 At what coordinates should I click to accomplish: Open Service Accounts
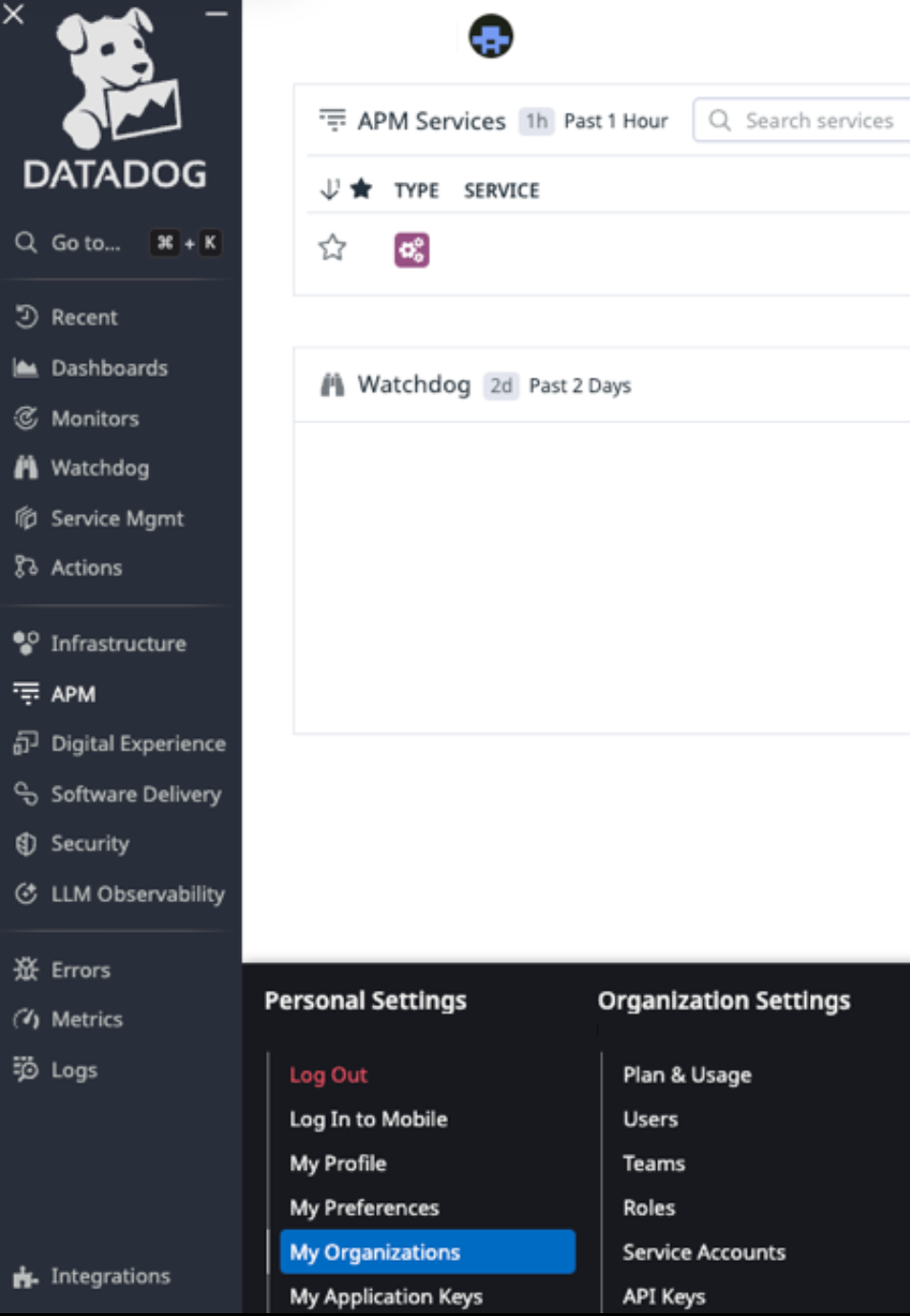(704, 1252)
